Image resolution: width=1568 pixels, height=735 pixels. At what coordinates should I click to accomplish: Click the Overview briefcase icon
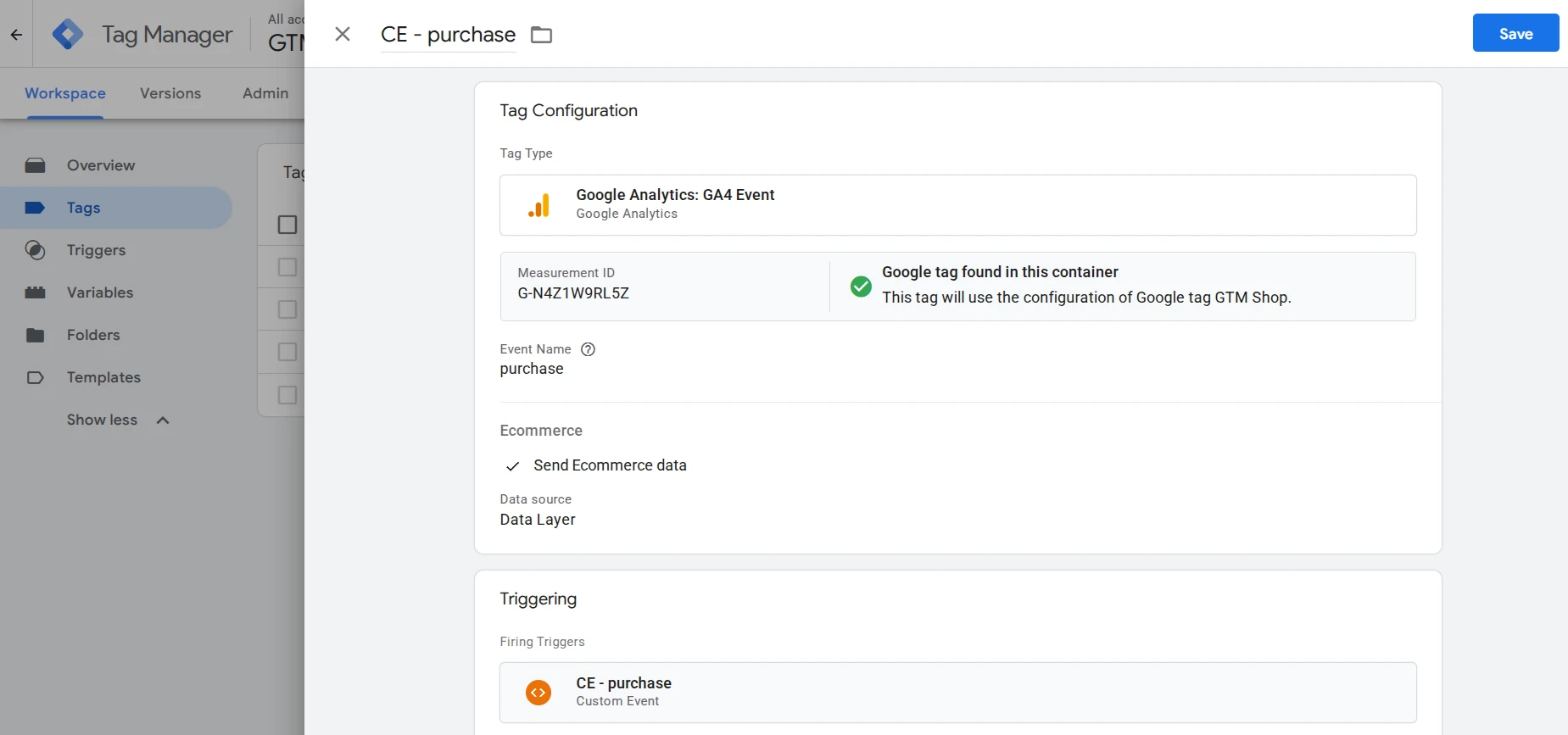pyautogui.click(x=35, y=165)
